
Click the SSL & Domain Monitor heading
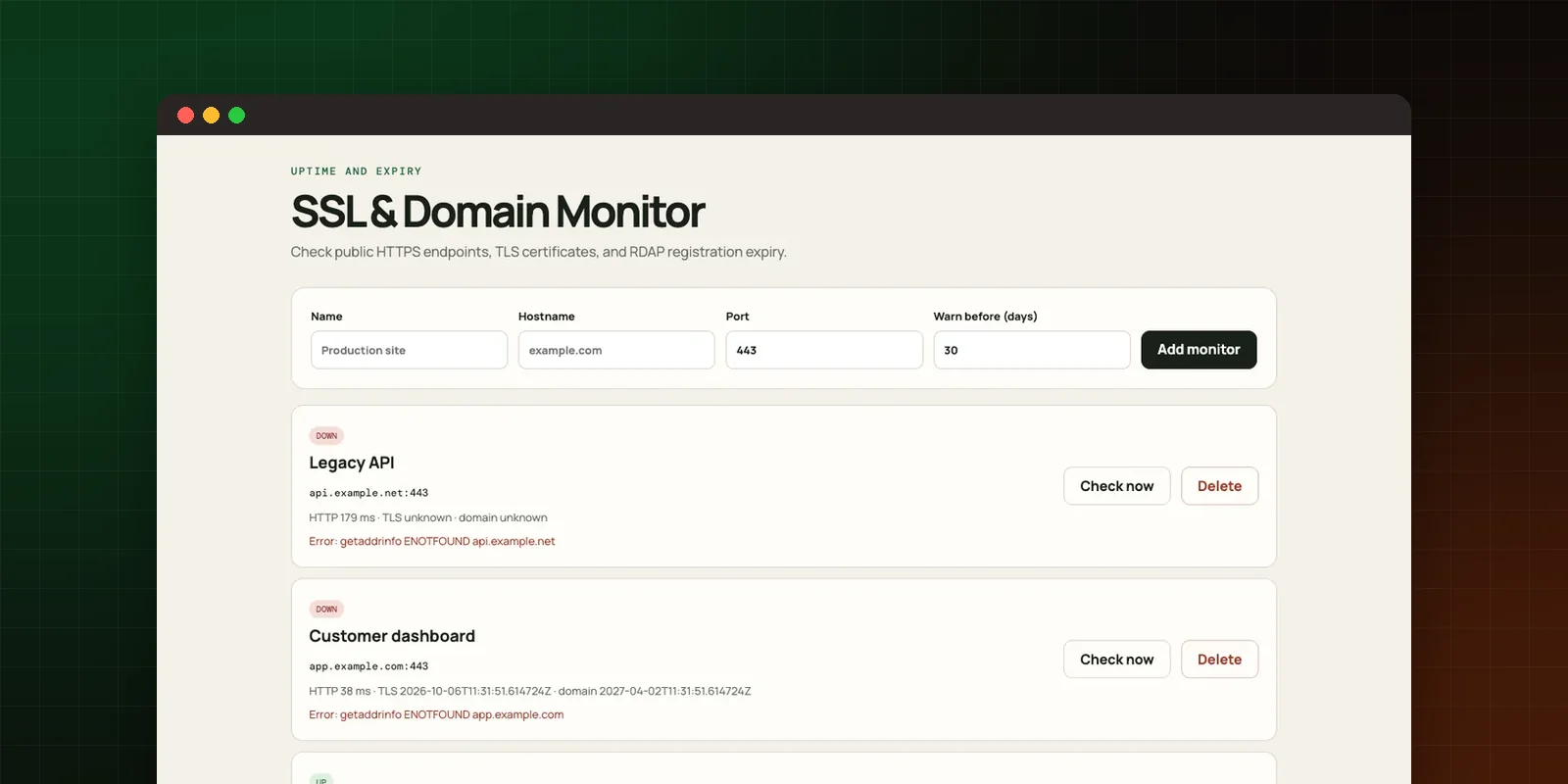pos(498,212)
